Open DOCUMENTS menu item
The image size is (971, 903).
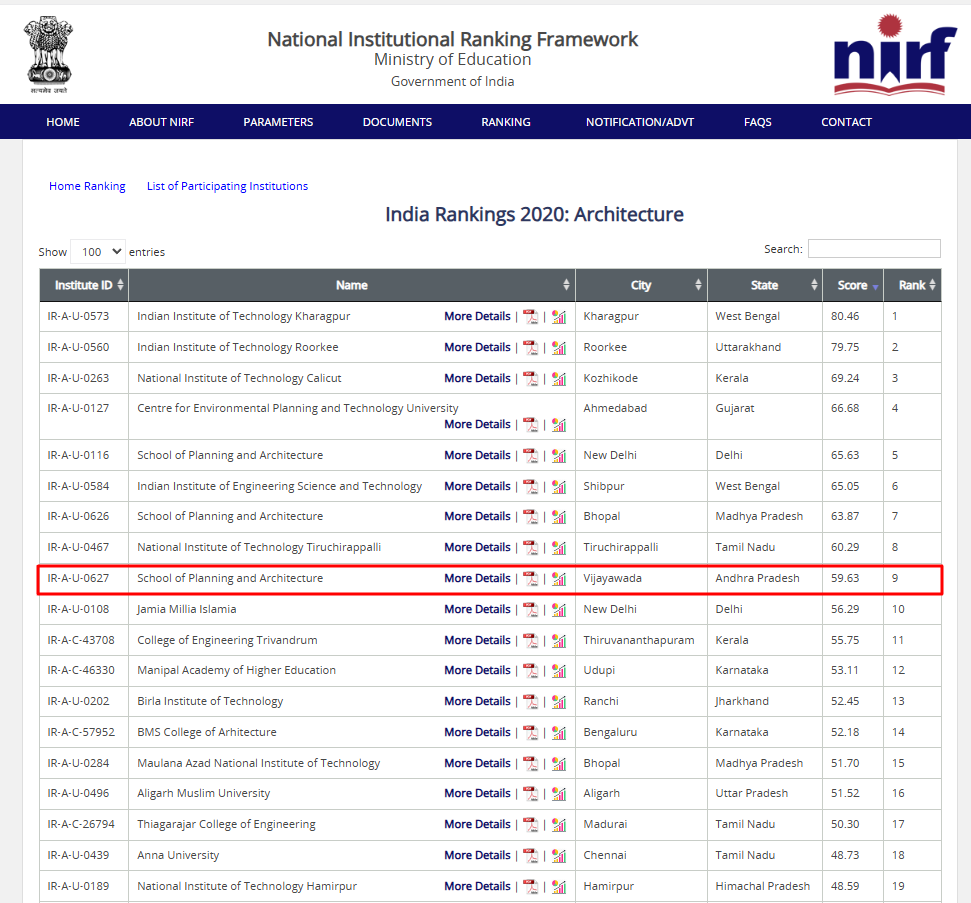pos(397,122)
